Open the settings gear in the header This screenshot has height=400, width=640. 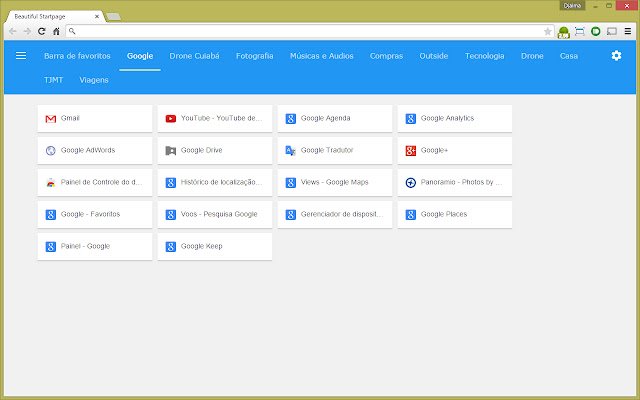(x=616, y=56)
